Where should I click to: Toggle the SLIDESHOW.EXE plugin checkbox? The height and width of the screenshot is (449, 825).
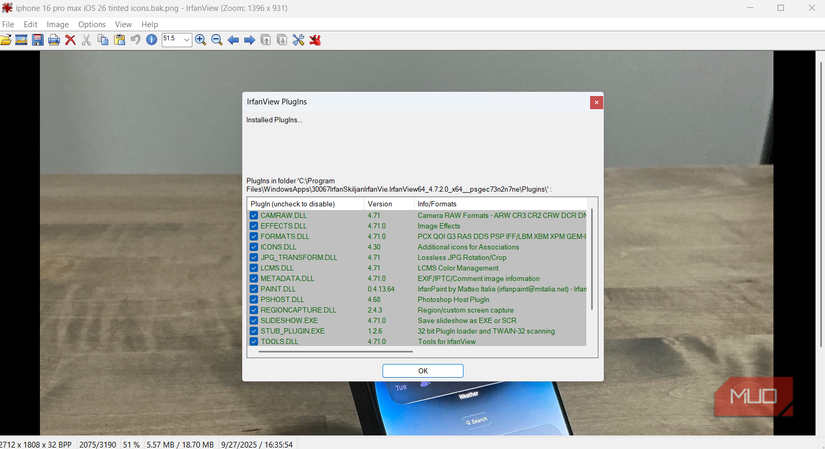[x=254, y=320]
